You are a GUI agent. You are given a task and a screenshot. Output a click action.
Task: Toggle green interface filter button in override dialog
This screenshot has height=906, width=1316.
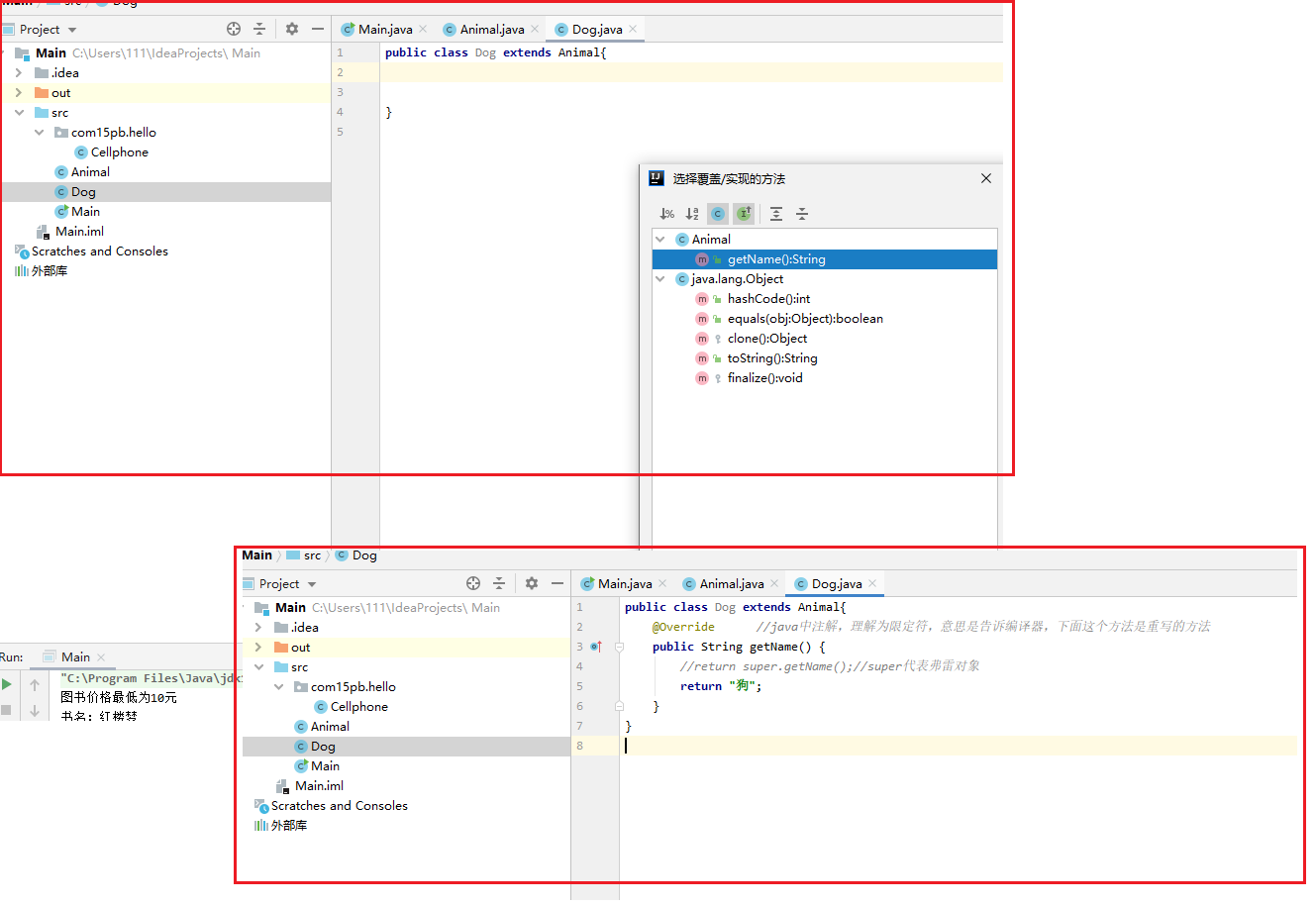point(744,214)
